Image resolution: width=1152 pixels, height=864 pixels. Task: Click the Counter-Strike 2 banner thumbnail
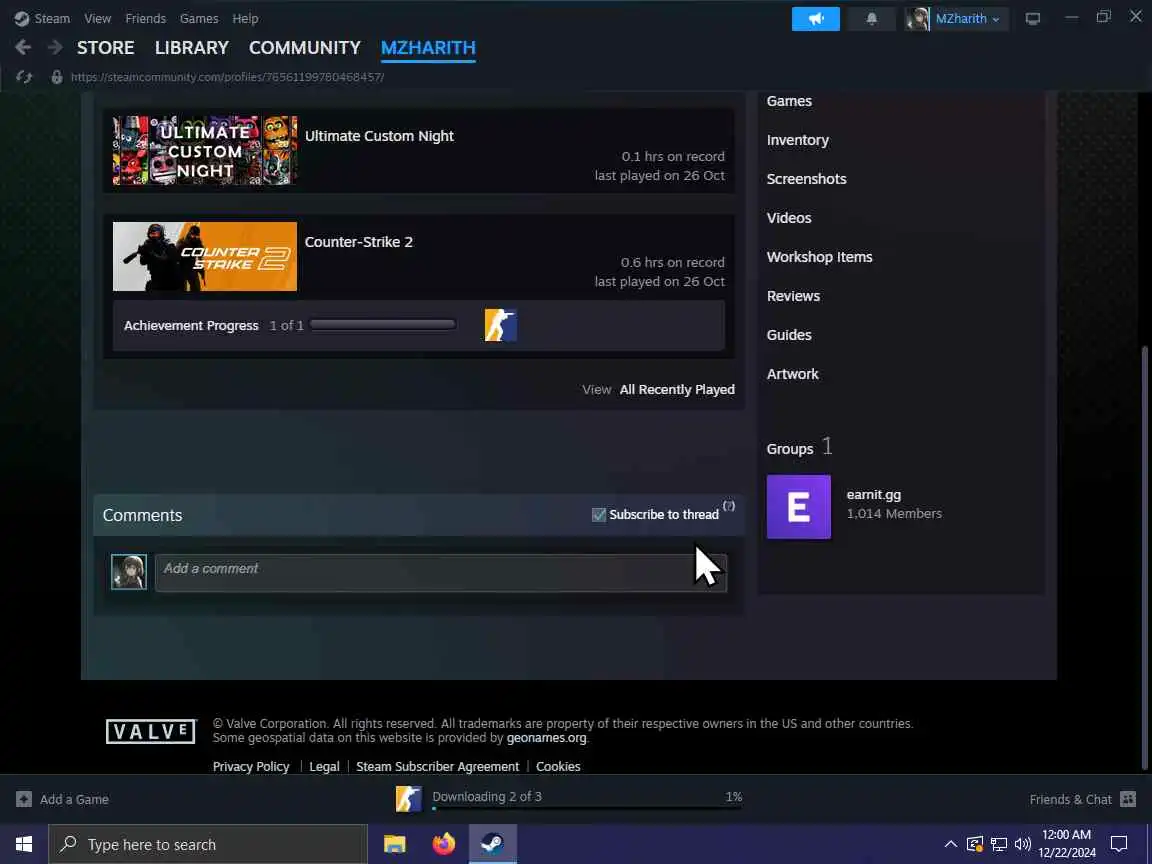[205, 256]
